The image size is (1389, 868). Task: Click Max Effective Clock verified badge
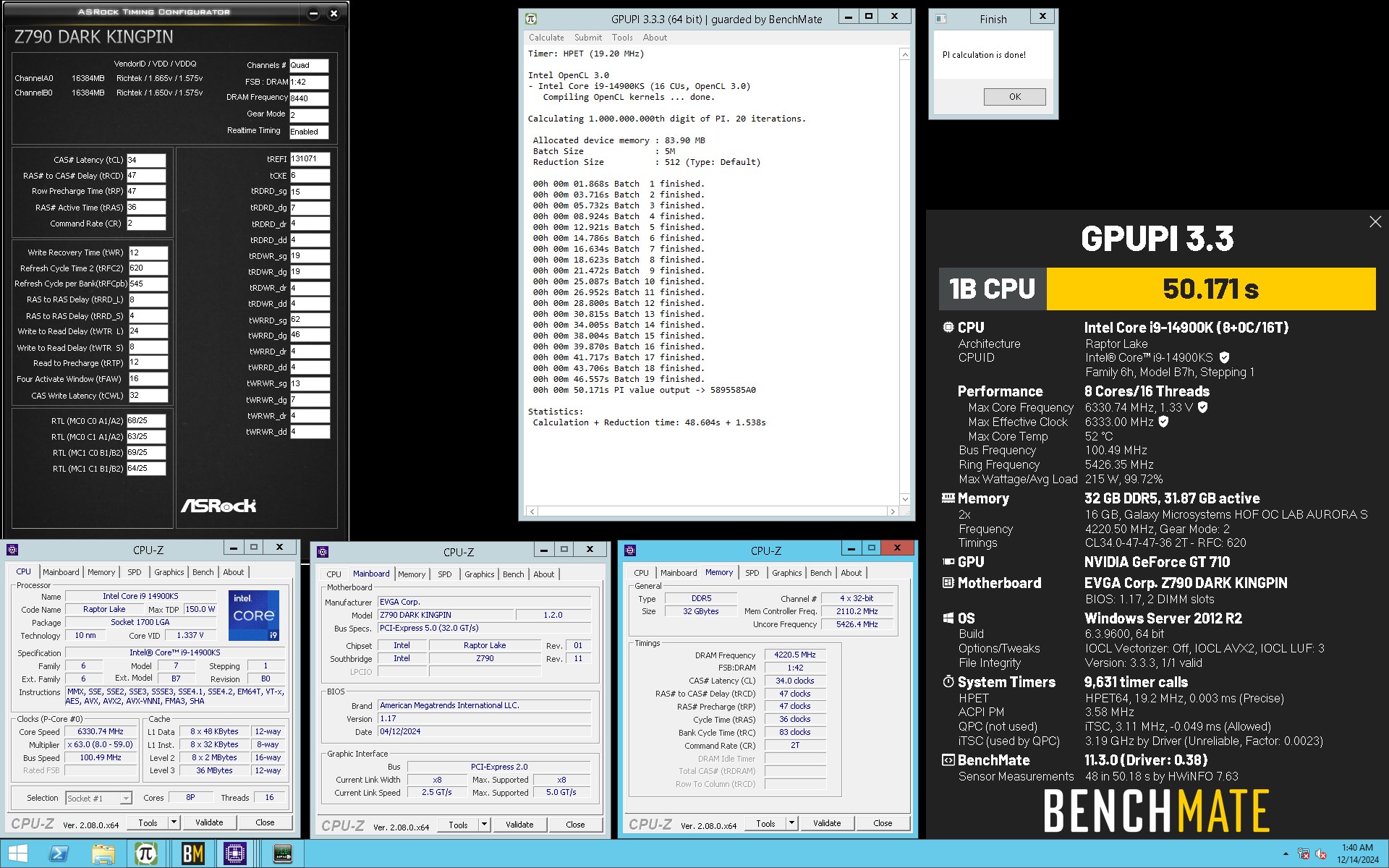(1163, 422)
